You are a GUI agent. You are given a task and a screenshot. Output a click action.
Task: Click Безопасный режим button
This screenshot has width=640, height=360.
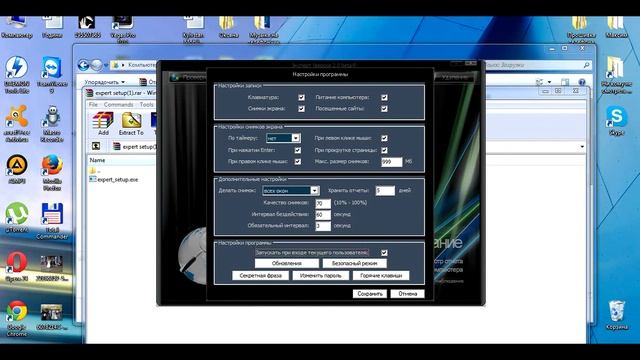tap(354, 263)
